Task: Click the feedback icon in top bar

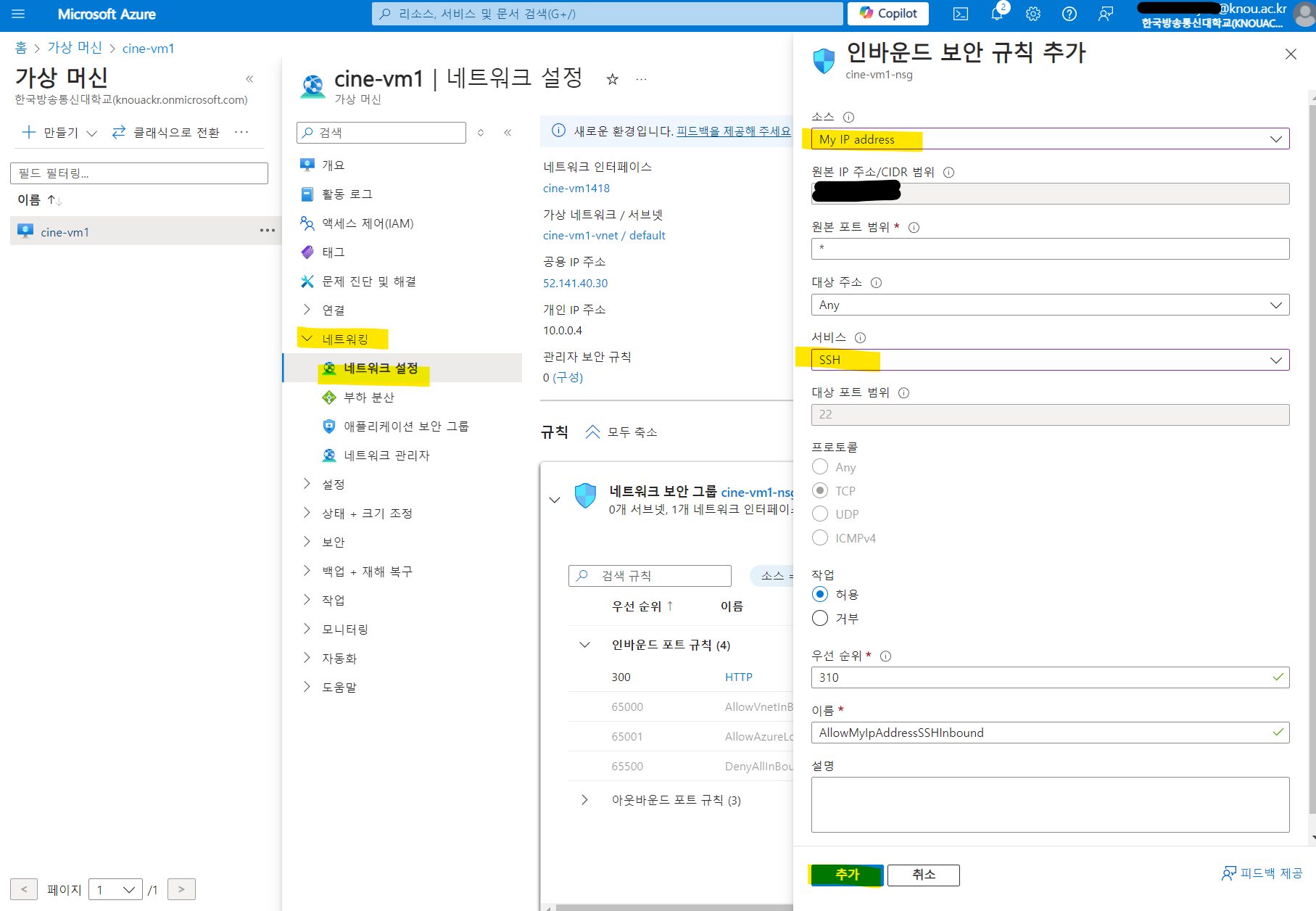Action: click(1106, 14)
